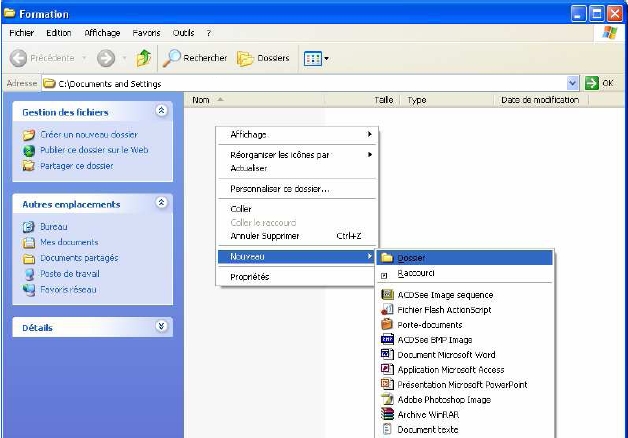This screenshot has width=628, height=438.
Task: Choose Propriétés in context menu
Action: coord(297,277)
